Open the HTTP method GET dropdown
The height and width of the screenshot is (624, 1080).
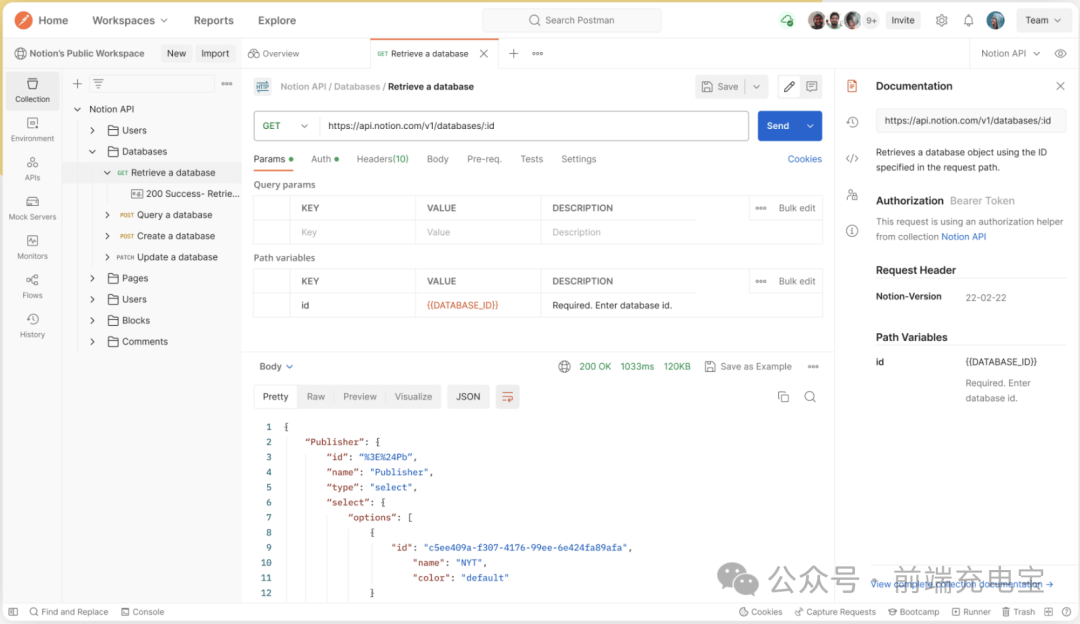coord(286,126)
